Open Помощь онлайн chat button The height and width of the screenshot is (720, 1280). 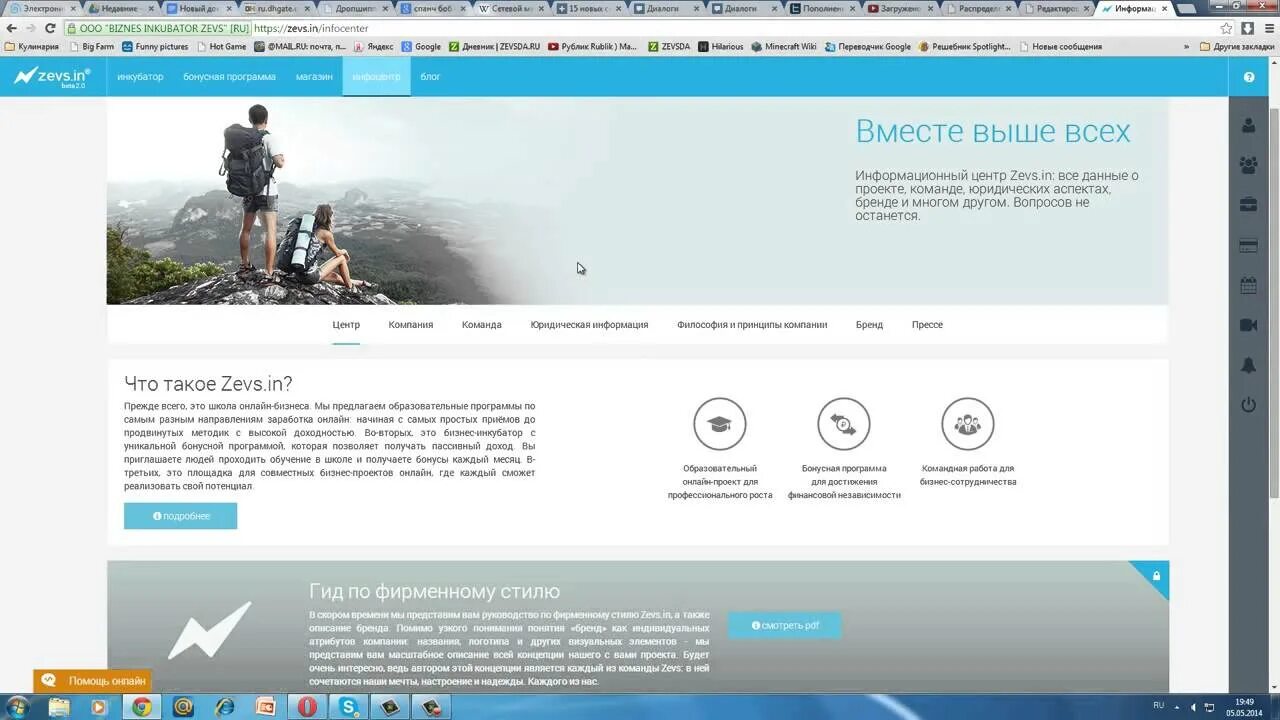coord(93,681)
